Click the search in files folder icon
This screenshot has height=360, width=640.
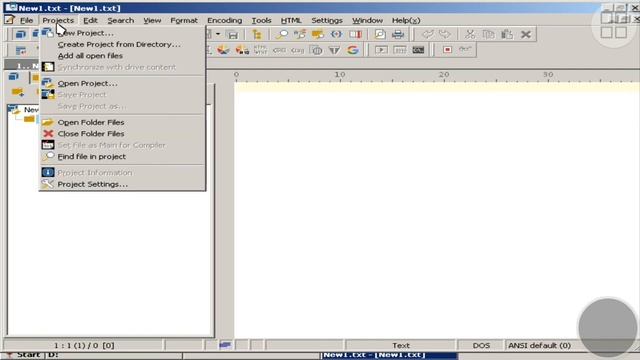318,34
